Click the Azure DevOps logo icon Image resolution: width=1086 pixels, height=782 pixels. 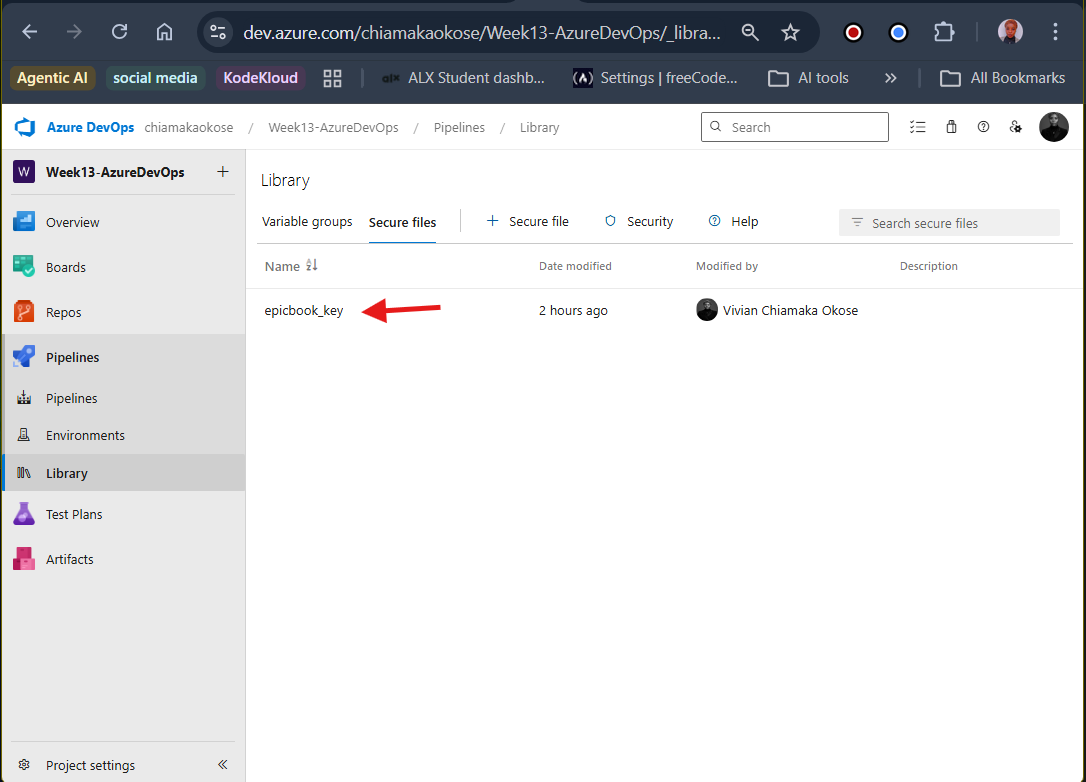(25, 127)
